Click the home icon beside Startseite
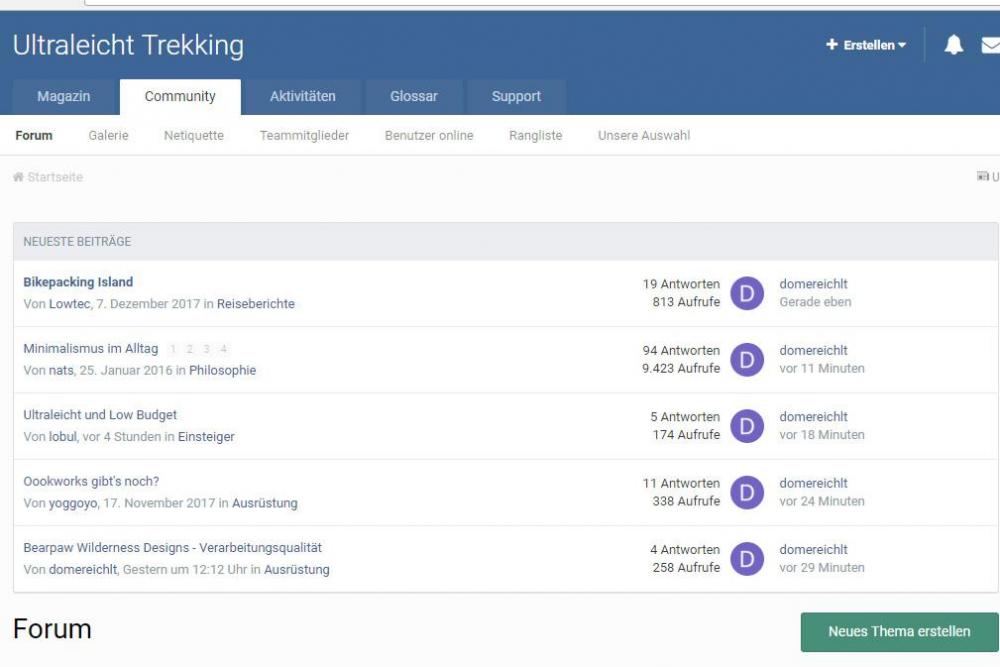This screenshot has width=1000, height=667. [x=18, y=177]
